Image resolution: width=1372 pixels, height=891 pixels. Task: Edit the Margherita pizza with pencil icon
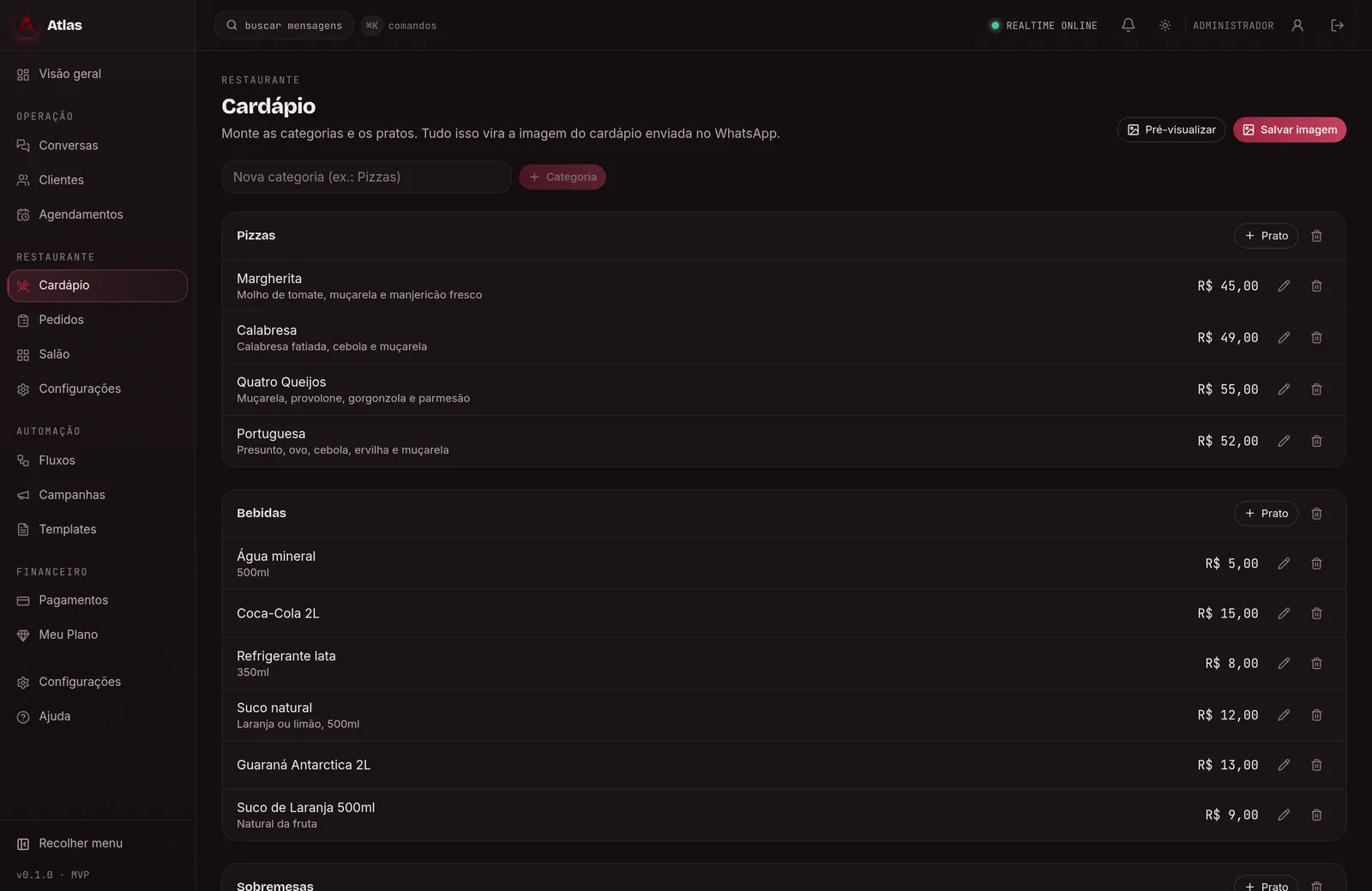(x=1284, y=286)
